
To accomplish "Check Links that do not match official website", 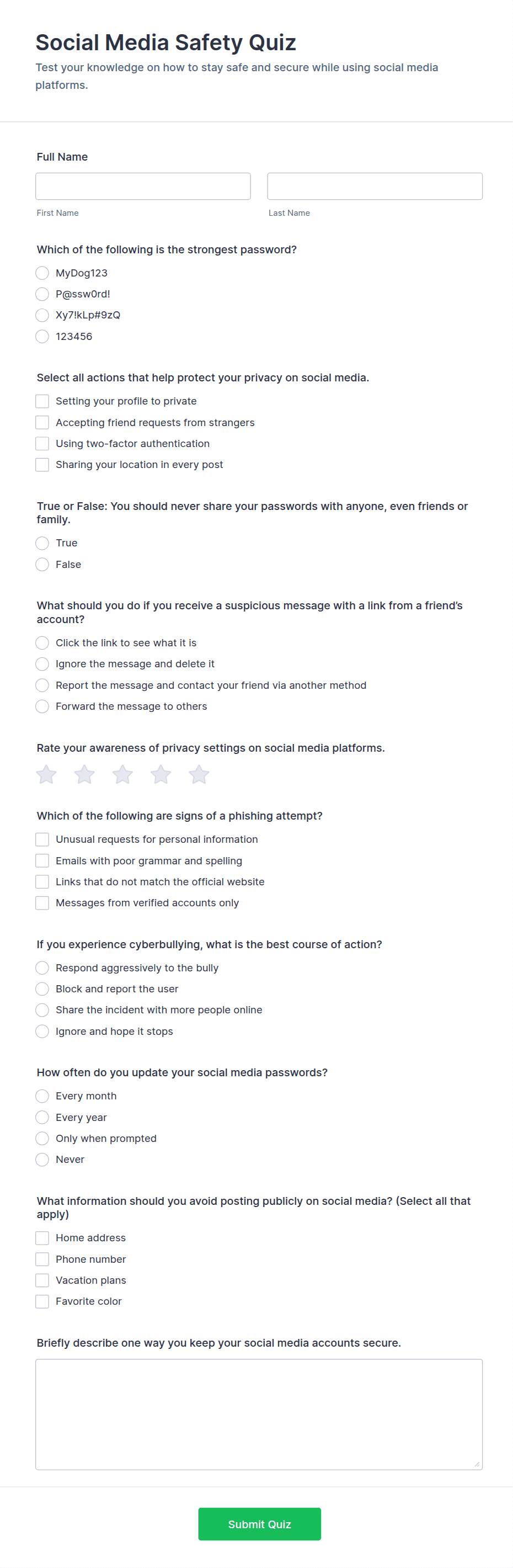I will pos(42,882).
